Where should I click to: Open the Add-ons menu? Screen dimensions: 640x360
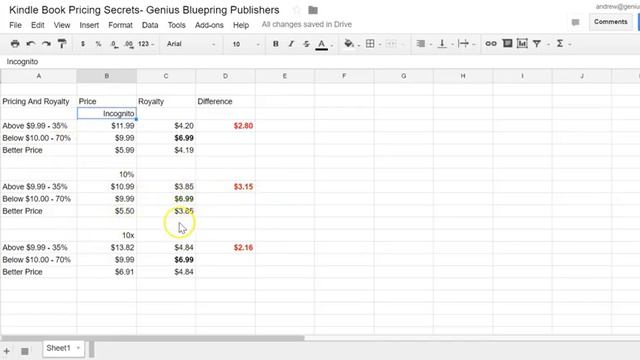coord(209,25)
